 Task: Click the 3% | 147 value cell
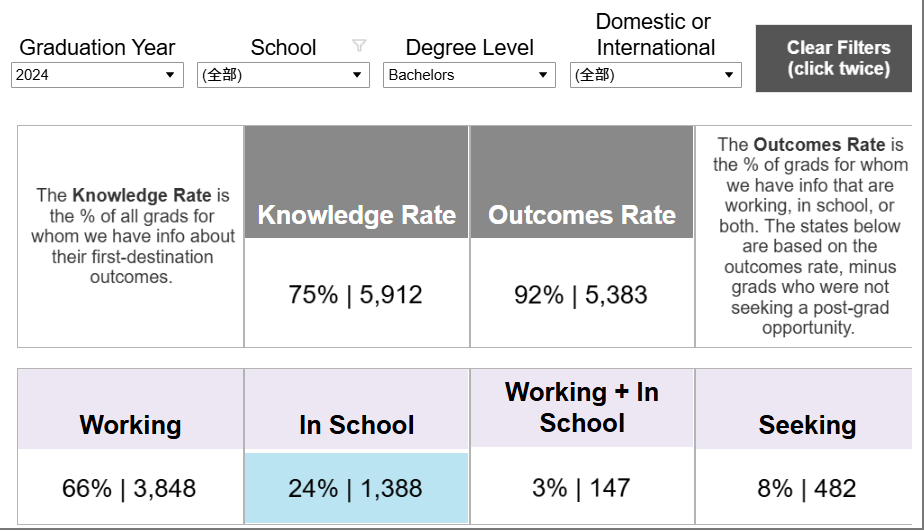tap(582, 486)
